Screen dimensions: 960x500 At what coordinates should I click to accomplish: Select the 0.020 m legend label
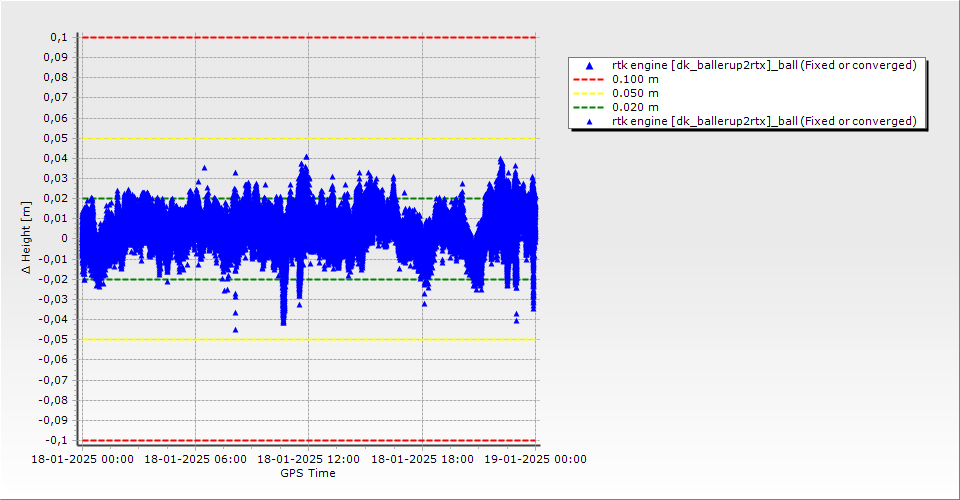pyautogui.click(x=635, y=107)
